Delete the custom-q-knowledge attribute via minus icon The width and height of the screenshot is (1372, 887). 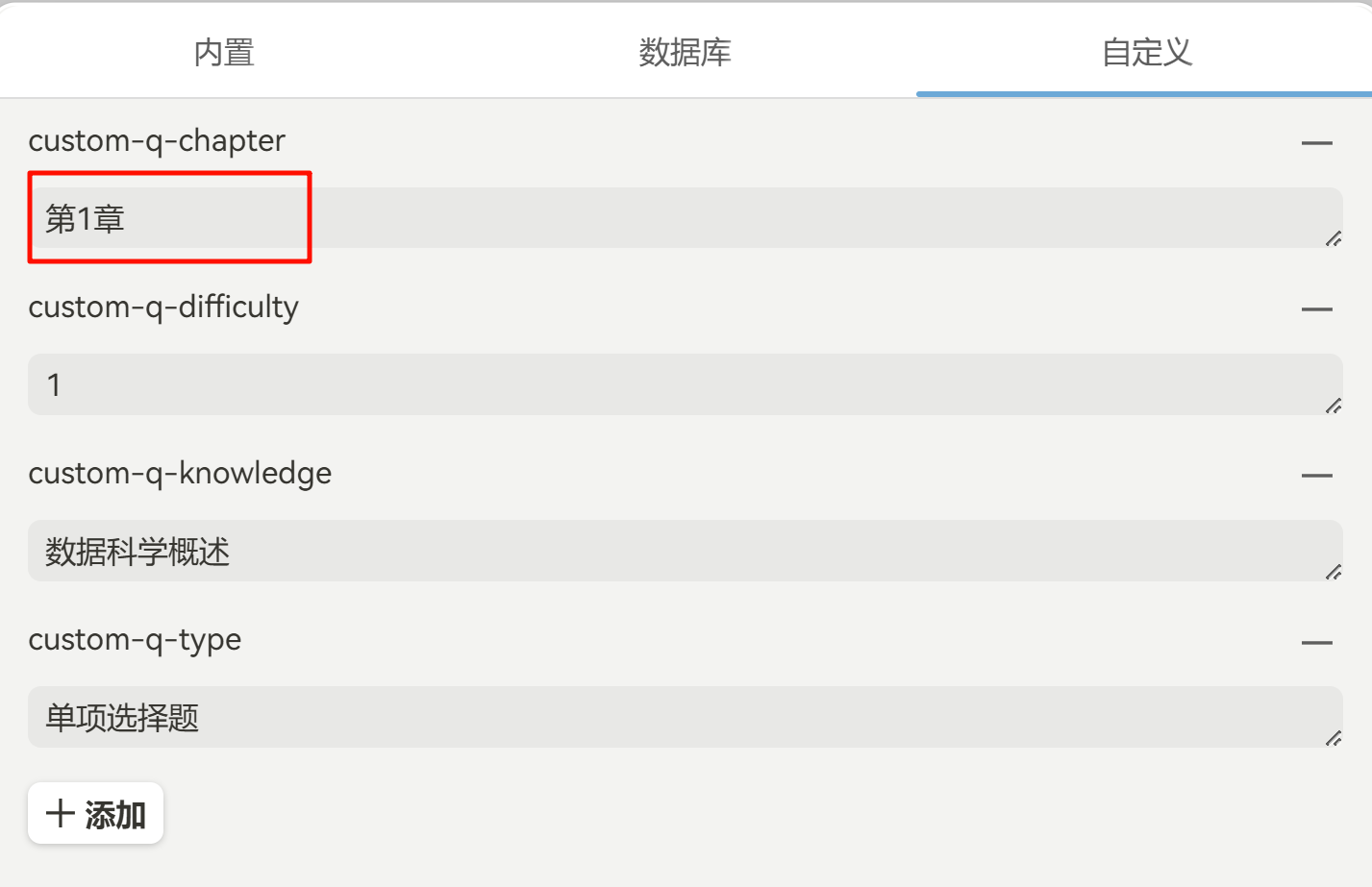1316,476
